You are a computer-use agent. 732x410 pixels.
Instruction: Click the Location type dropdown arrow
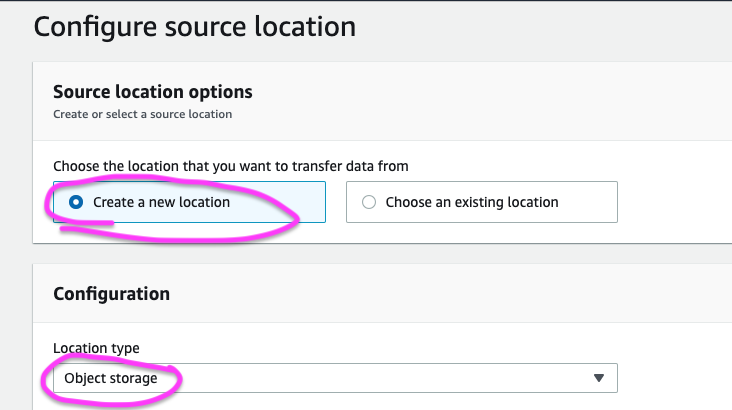coord(599,378)
